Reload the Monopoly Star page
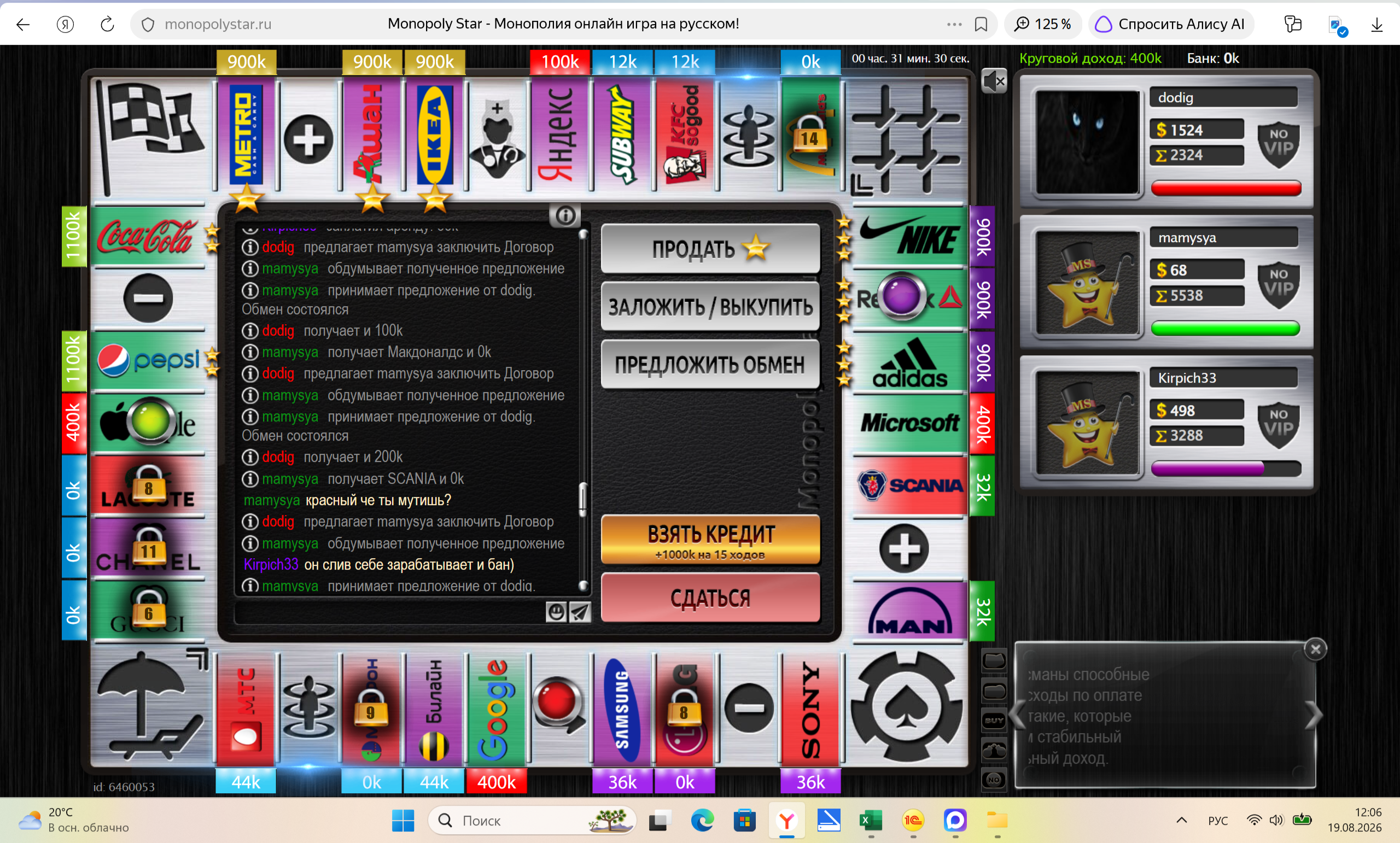The height and width of the screenshot is (843, 1400). pyautogui.click(x=107, y=24)
